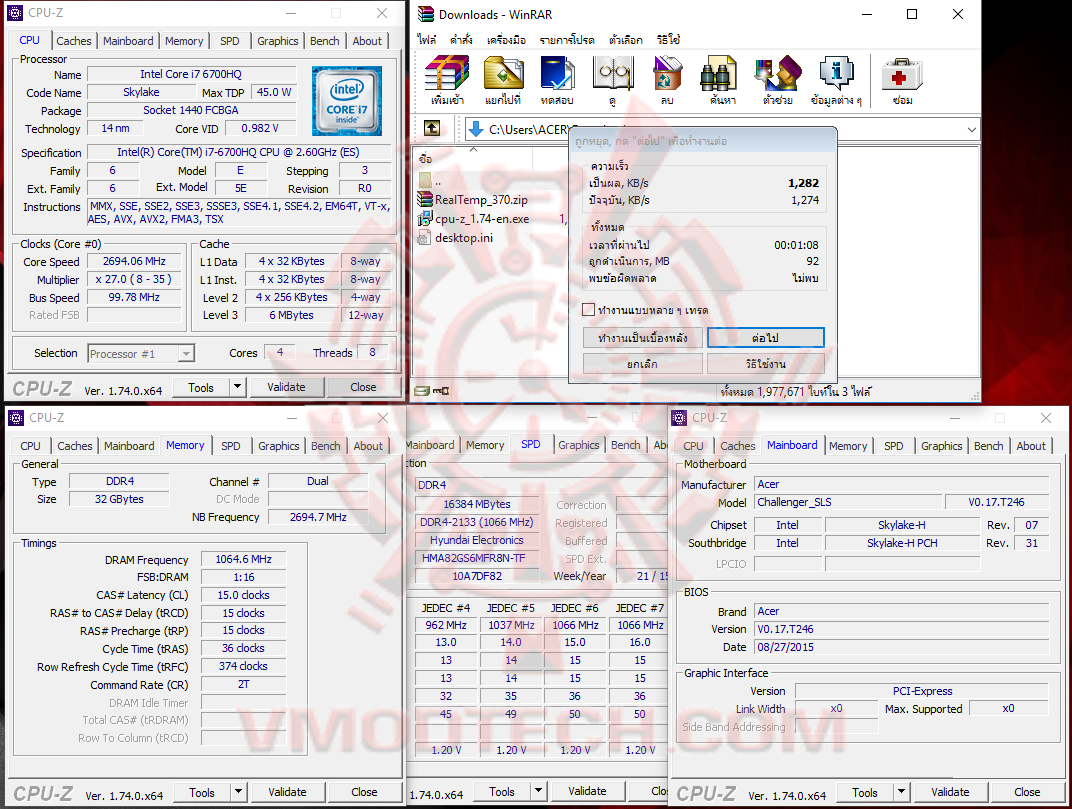This screenshot has height=809, width=1072.
Task: Click the Hyundai Electronics manufacturer field
Action: (x=477, y=540)
